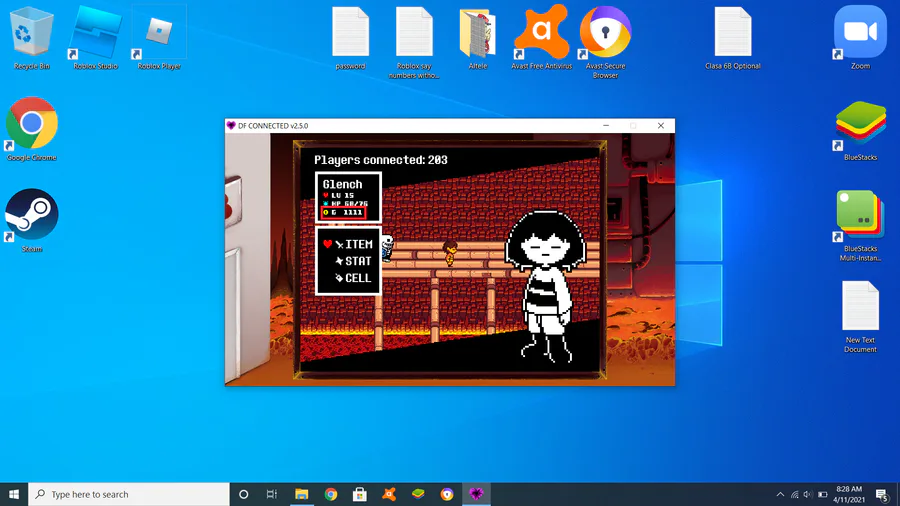Select the Clasa 6B Optional file
The image size is (900, 506).
[733, 37]
